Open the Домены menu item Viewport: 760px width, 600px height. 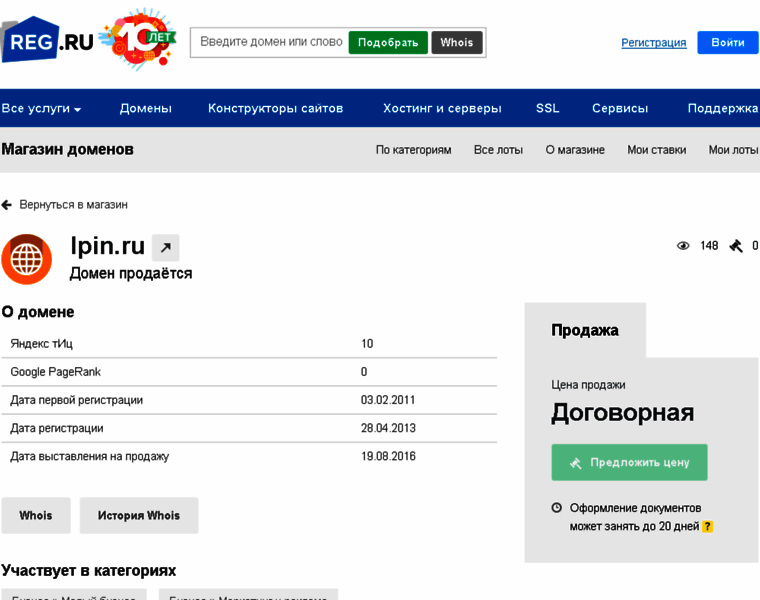click(x=145, y=109)
